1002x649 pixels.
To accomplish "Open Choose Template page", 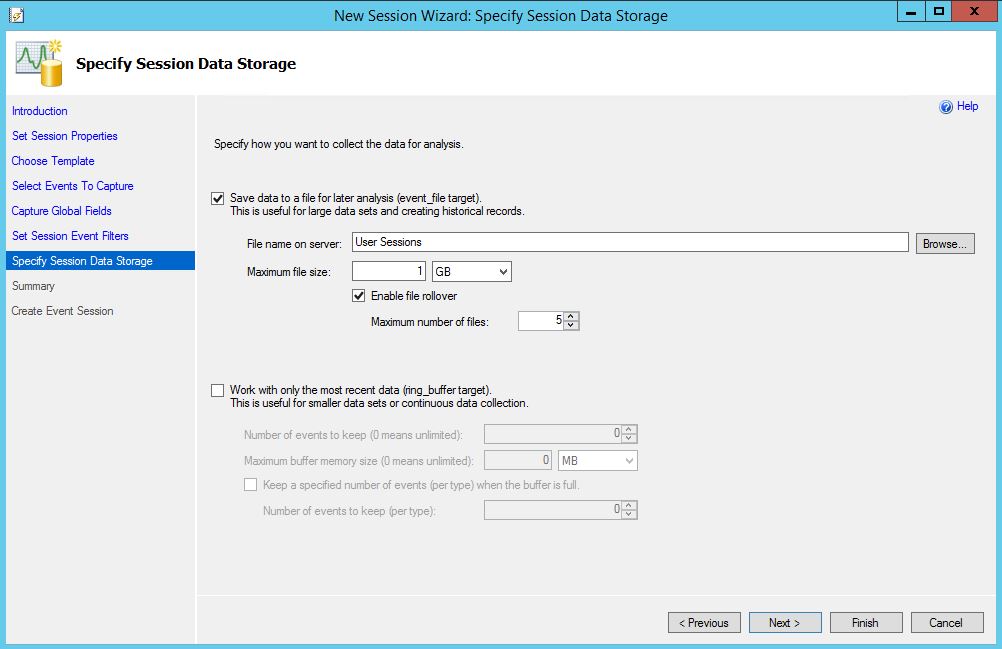I will tap(53, 161).
